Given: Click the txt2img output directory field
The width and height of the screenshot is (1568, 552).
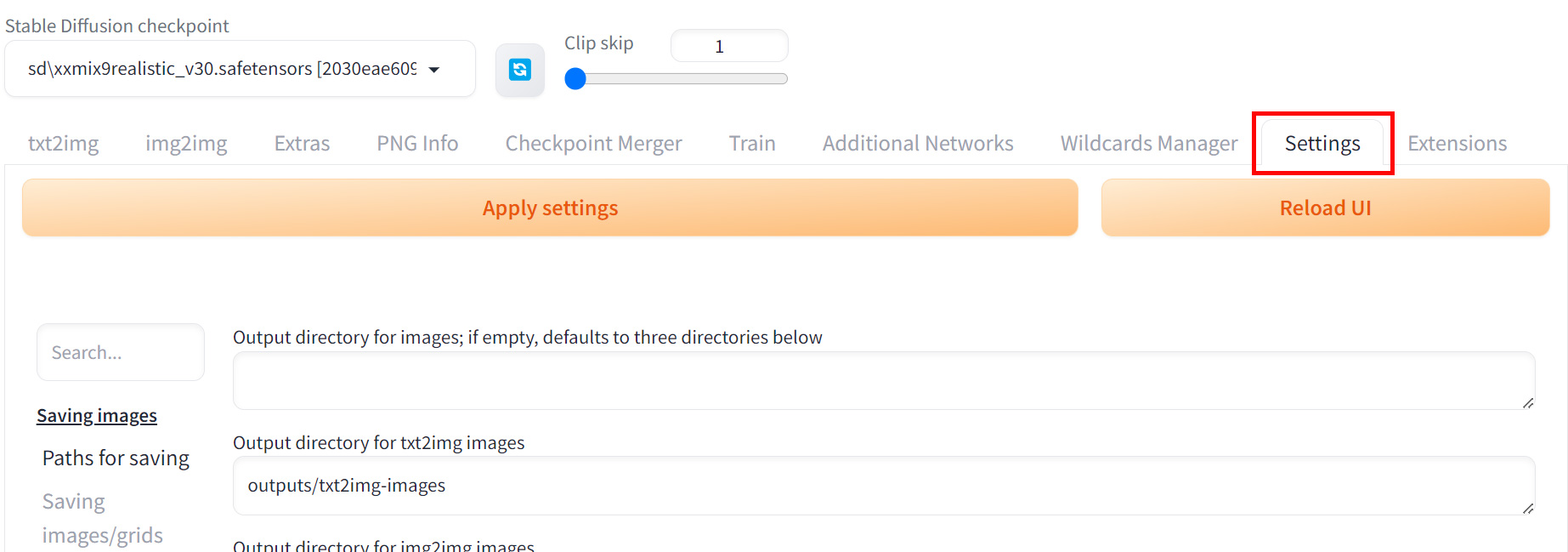Looking at the screenshot, I should (884, 486).
